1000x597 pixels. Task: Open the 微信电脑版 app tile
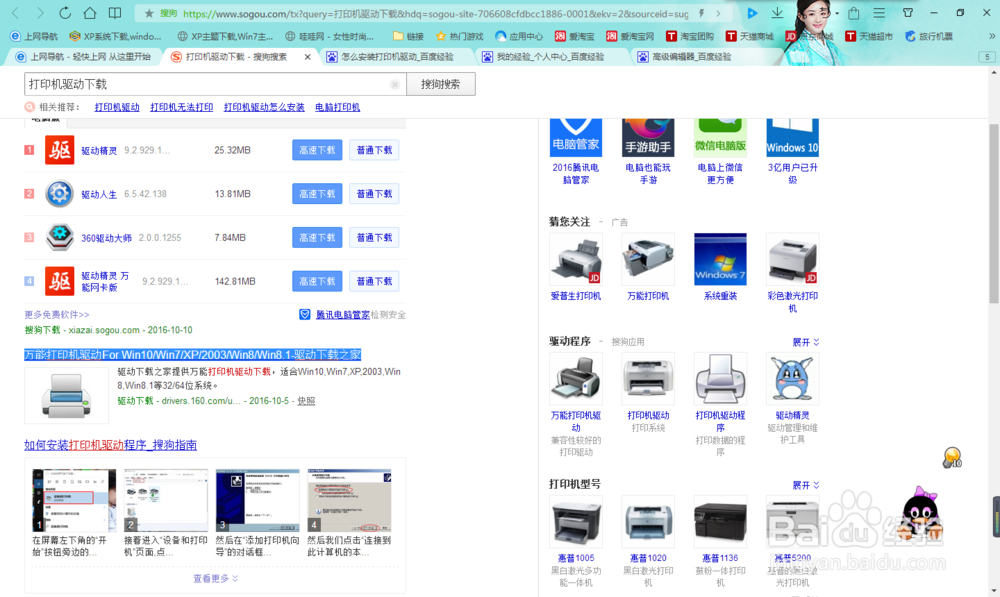(x=720, y=138)
